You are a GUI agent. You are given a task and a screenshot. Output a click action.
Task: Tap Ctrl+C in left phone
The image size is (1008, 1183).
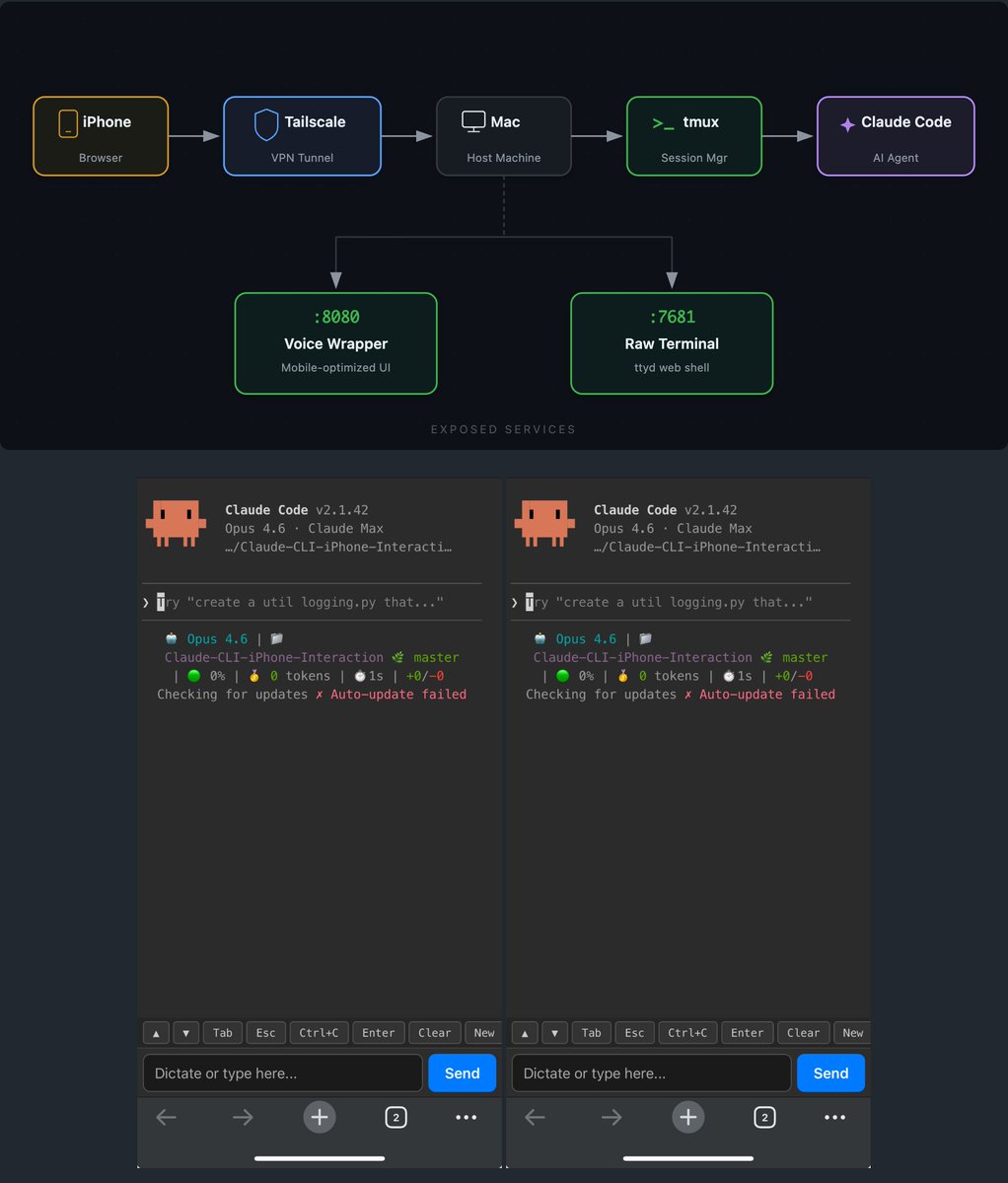pos(319,1033)
